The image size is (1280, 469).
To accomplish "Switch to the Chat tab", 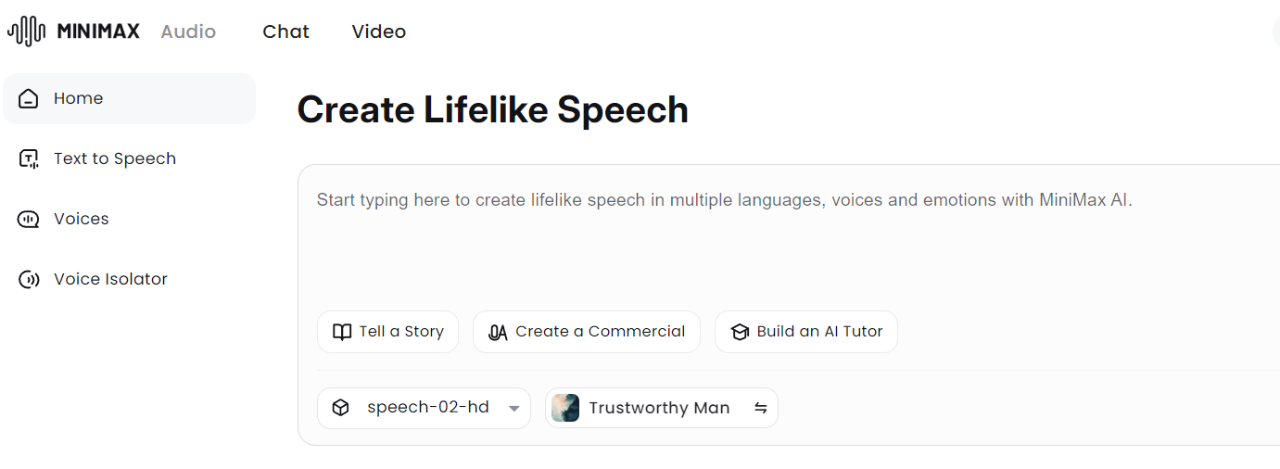I will pyautogui.click(x=286, y=31).
